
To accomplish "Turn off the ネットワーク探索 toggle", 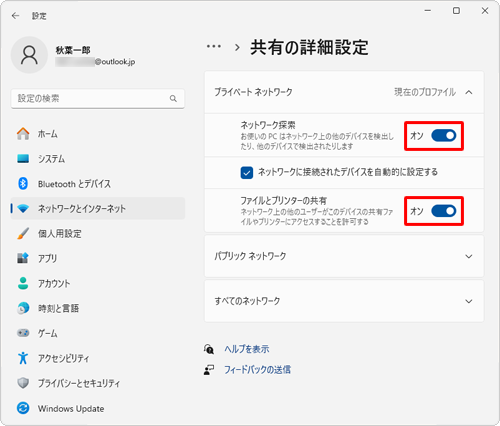I will [444, 136].
